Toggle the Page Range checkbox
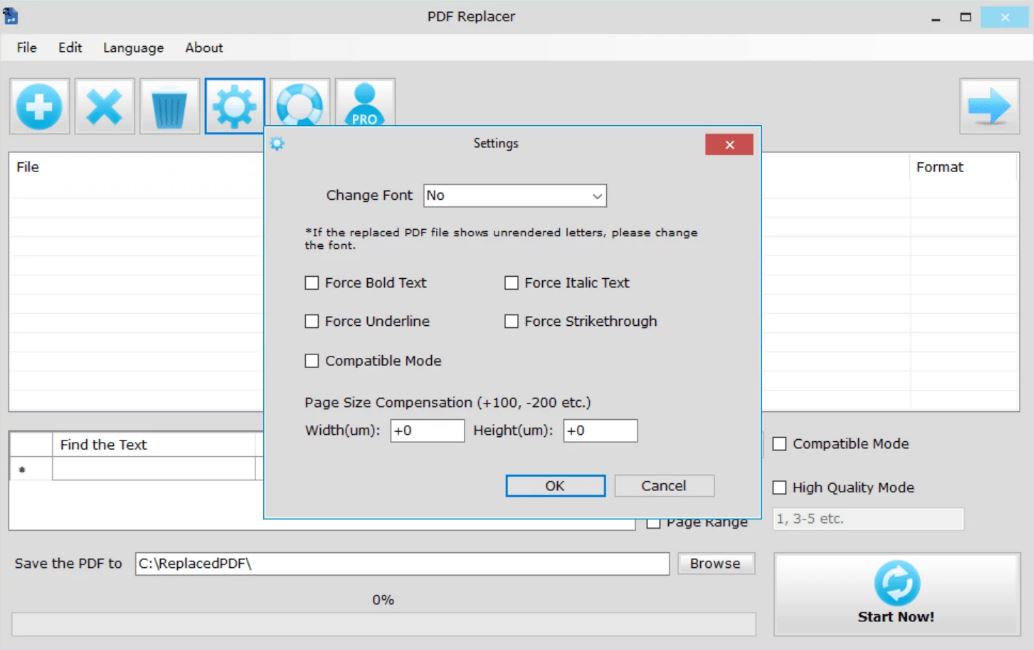Image resolution: width=1034 pixels, height=650 pixels. 654,524
